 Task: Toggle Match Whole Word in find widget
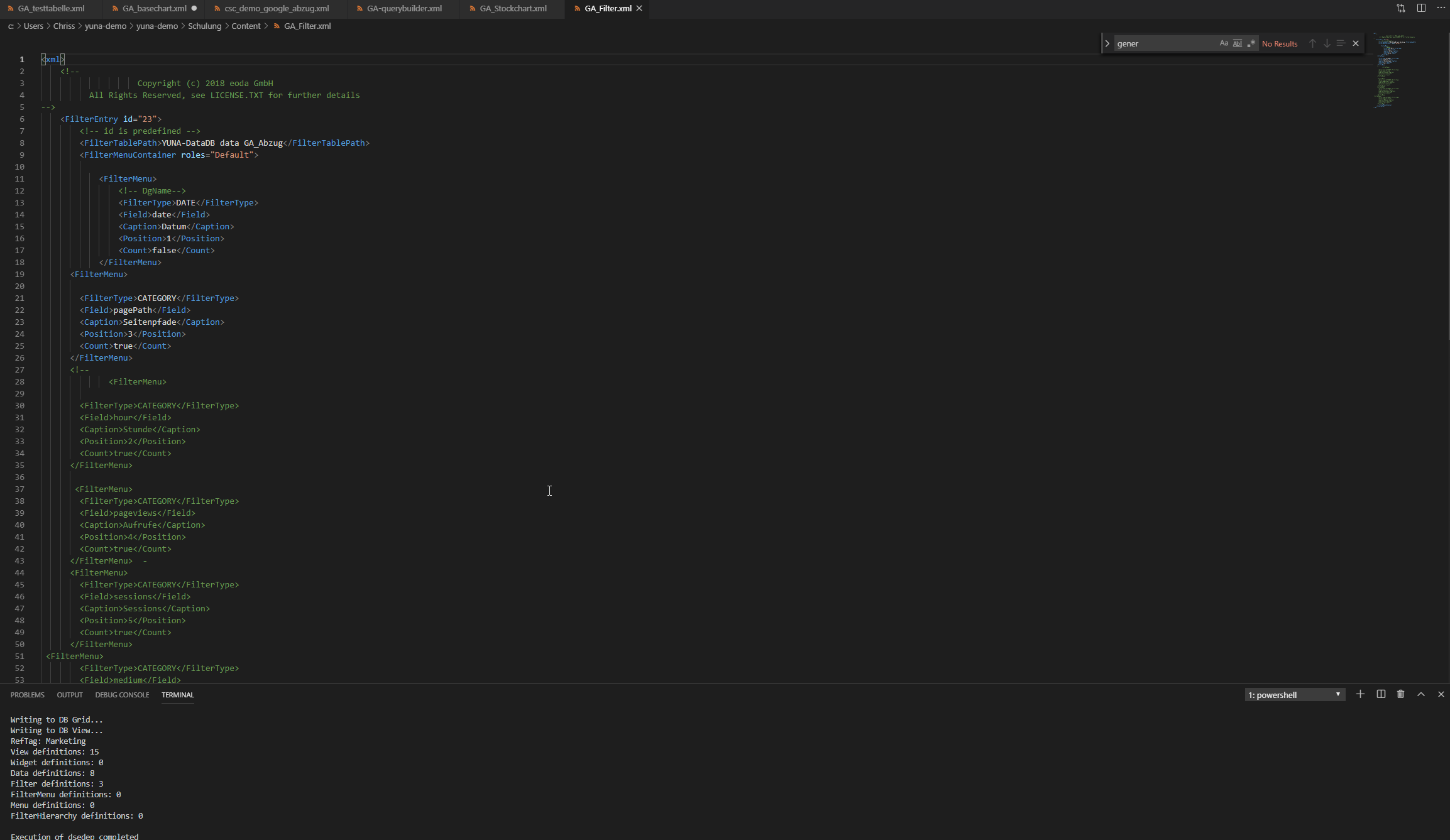coord(1237,43)
